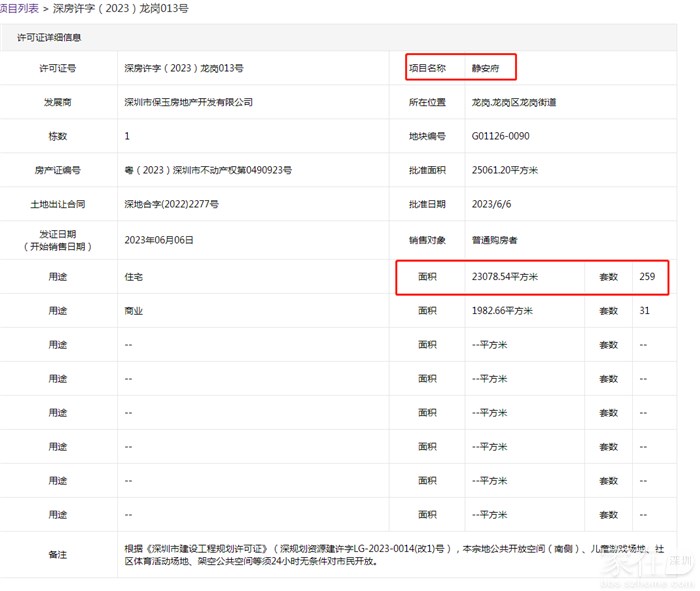Select the 许可证详细信息 tab header
Screen dimensions: 700x591
[x=49, y=38]
